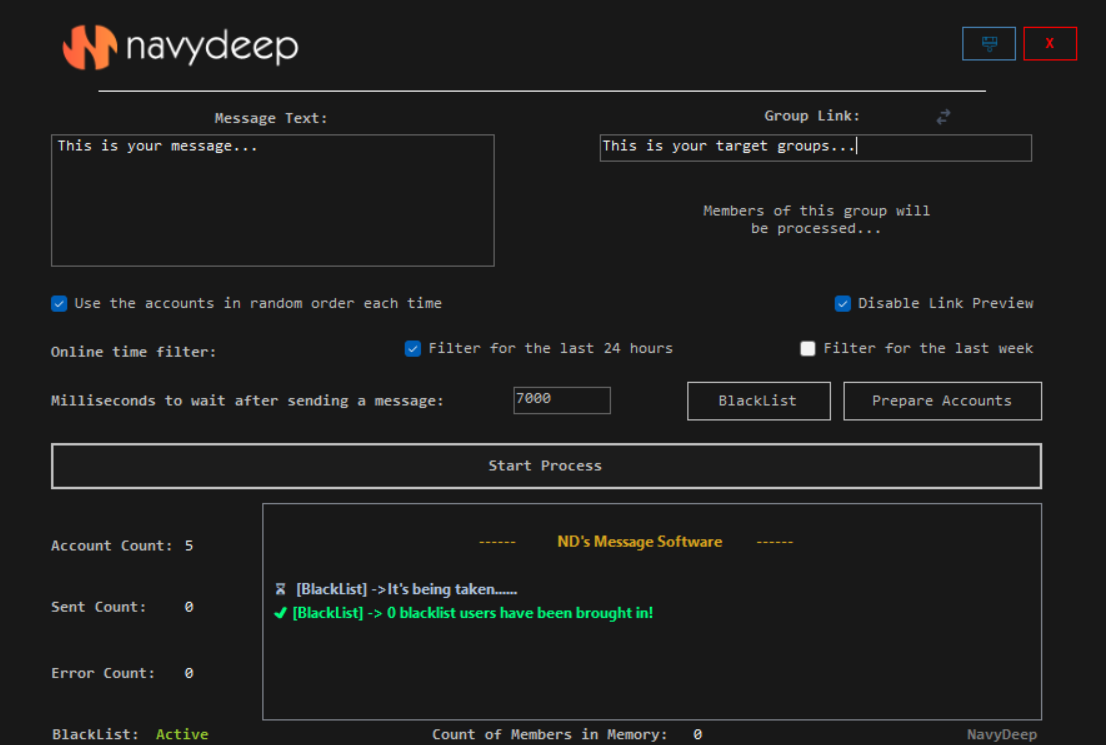The height and width of the screenshot is (745, 1106).
Task: Click the Group Link: label
Action: [x=812, y=116]
